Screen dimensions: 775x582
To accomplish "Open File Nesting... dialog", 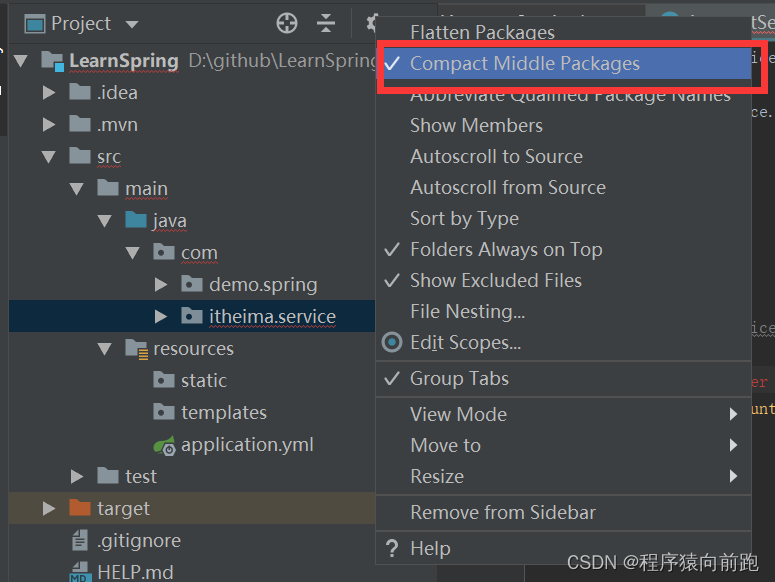I will tap(564, 312).
